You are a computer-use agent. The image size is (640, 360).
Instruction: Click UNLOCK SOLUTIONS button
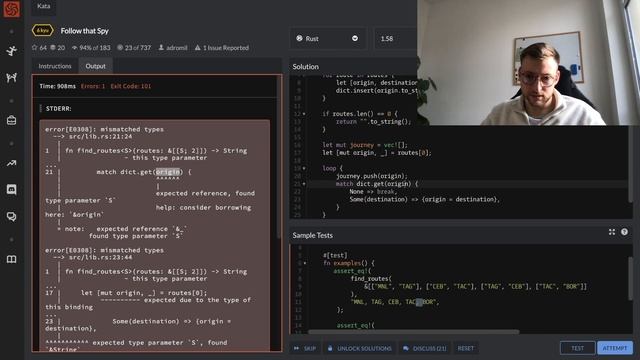(x=360, y=348)
